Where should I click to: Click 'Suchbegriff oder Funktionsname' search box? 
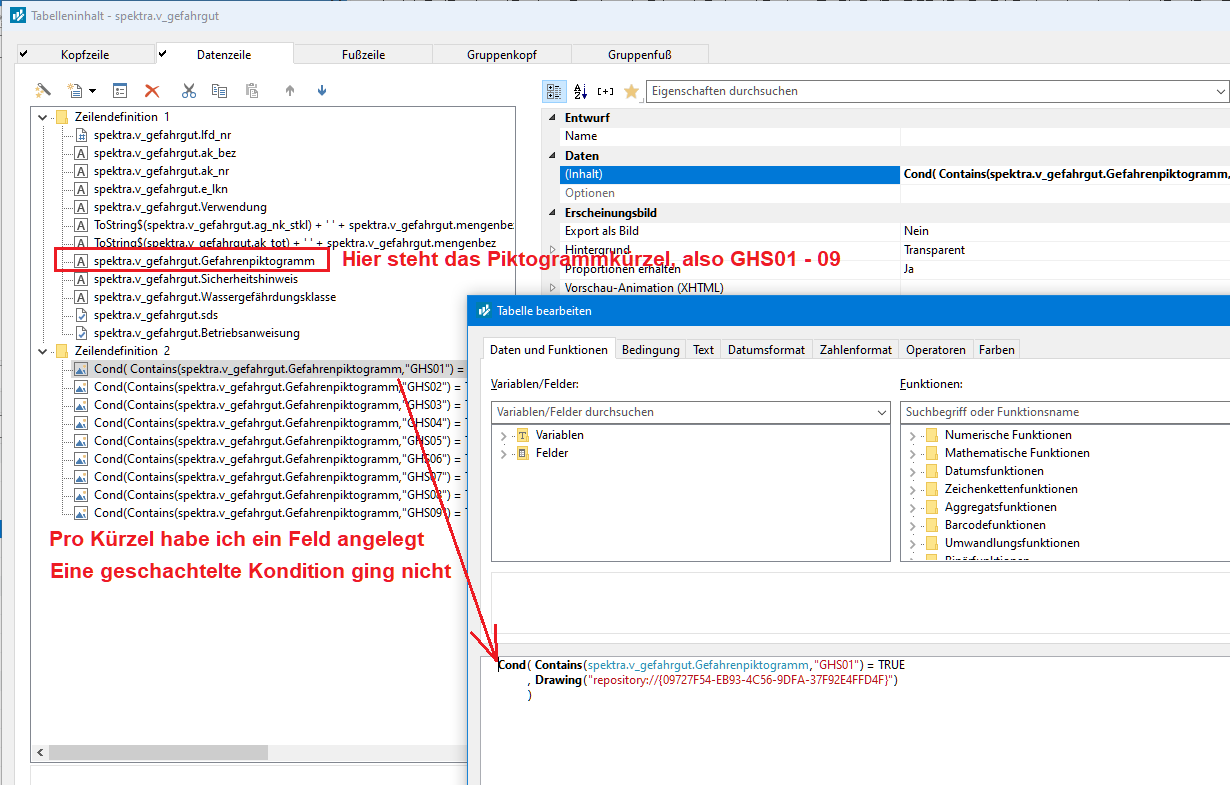point(1064,412)
